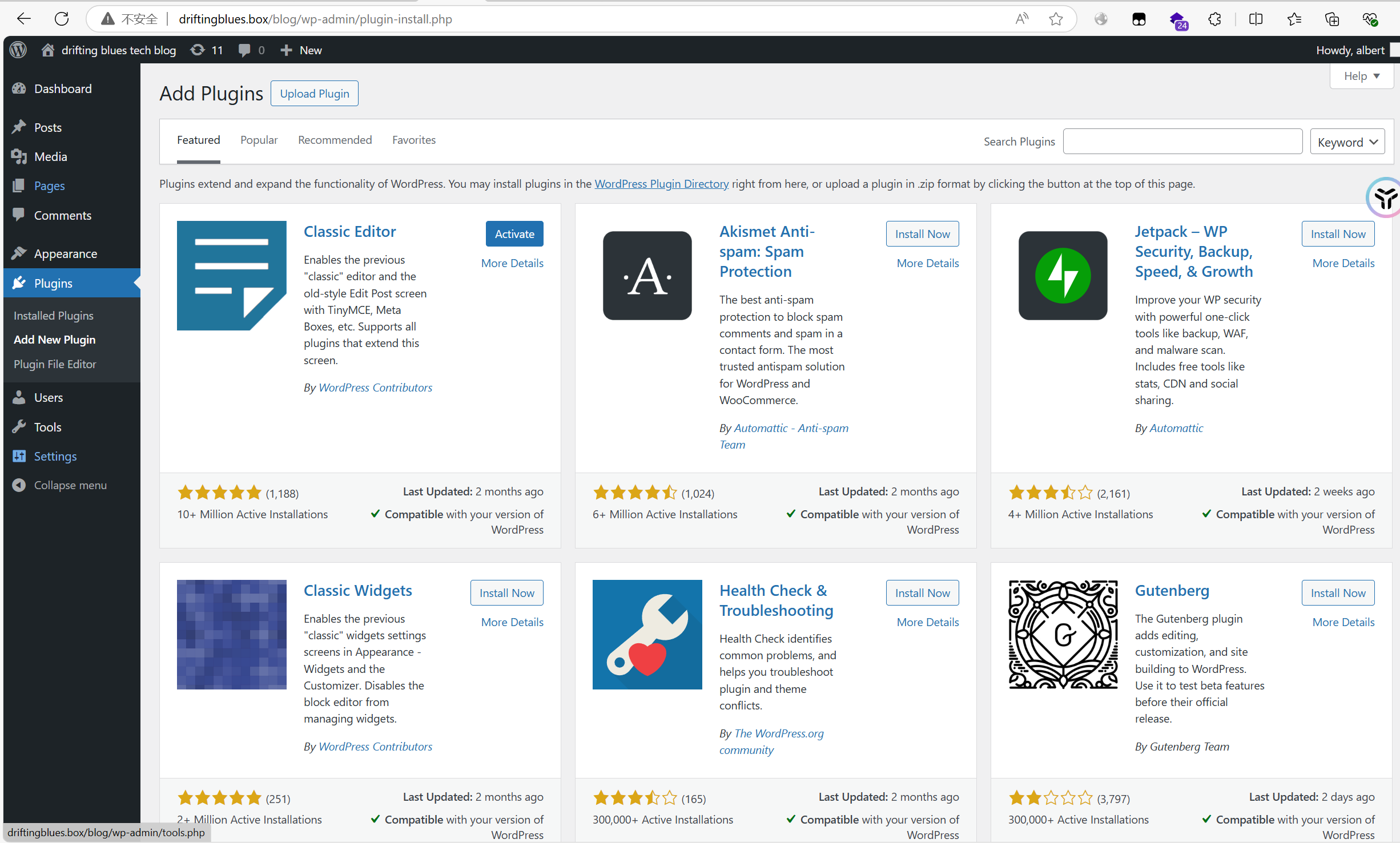Expand the Help dropdown tab
The width and height of the screenshot is (1400, 843).
click(x=1361, y=76)
